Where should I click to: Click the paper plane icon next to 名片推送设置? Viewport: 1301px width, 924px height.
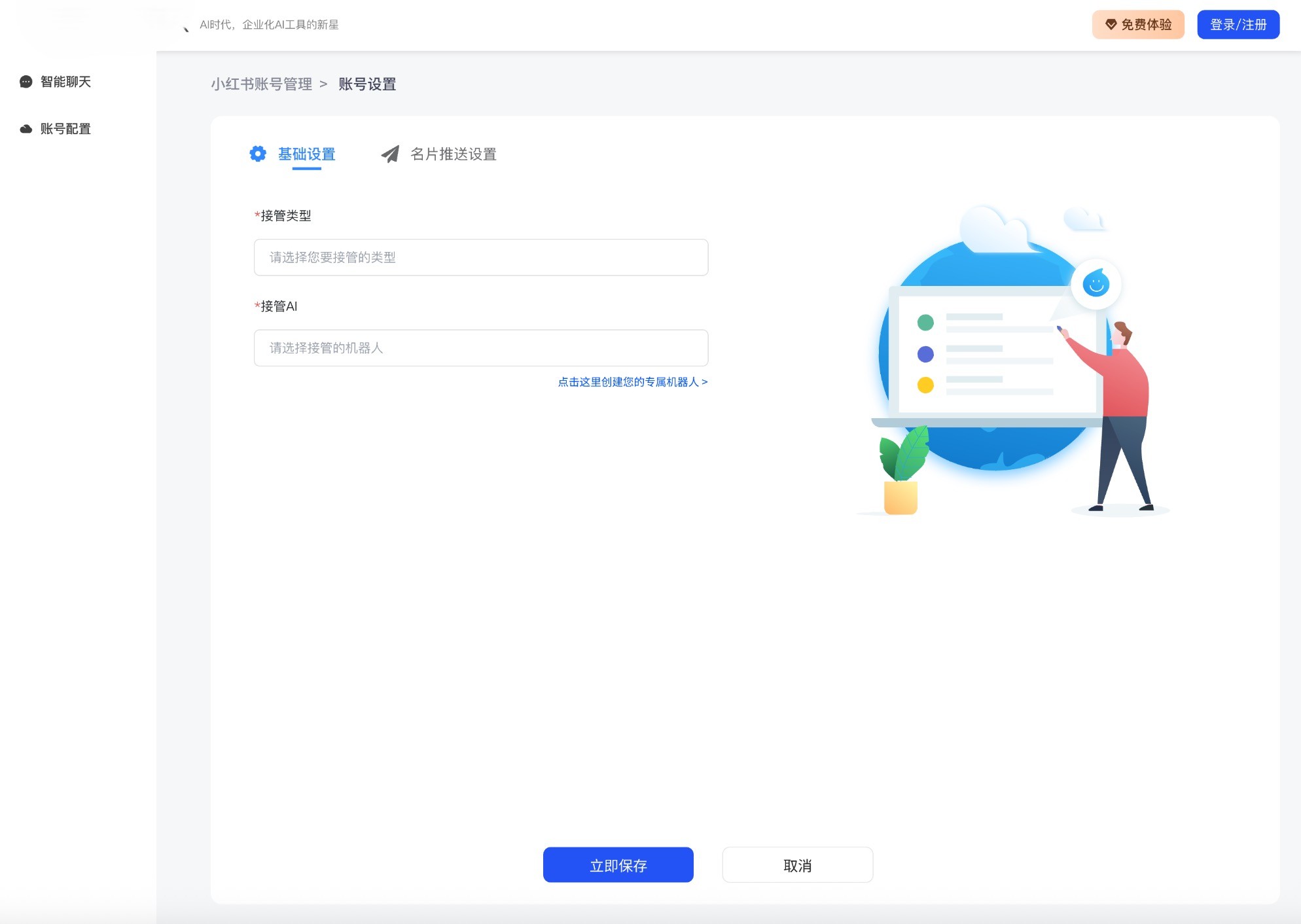[x=391, y=153]
